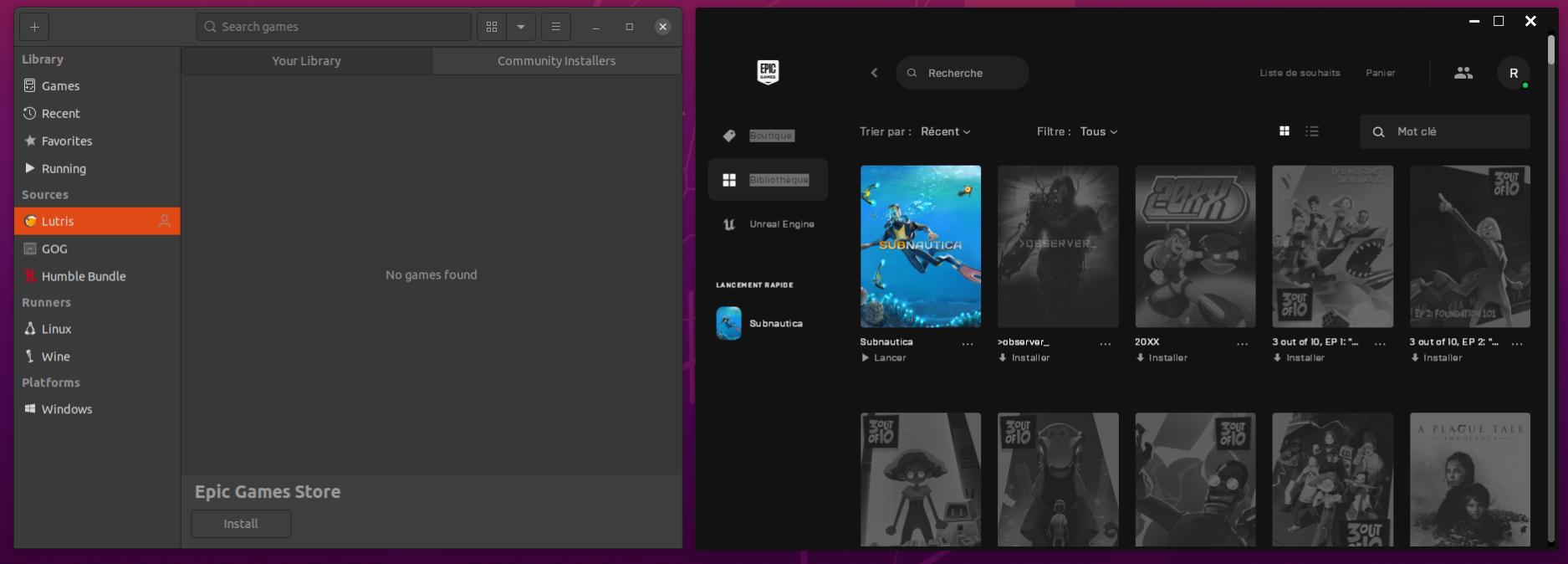The image size is (1568, 564).
Task: Select GOG source in Lutris
Action: click(97, 249)
